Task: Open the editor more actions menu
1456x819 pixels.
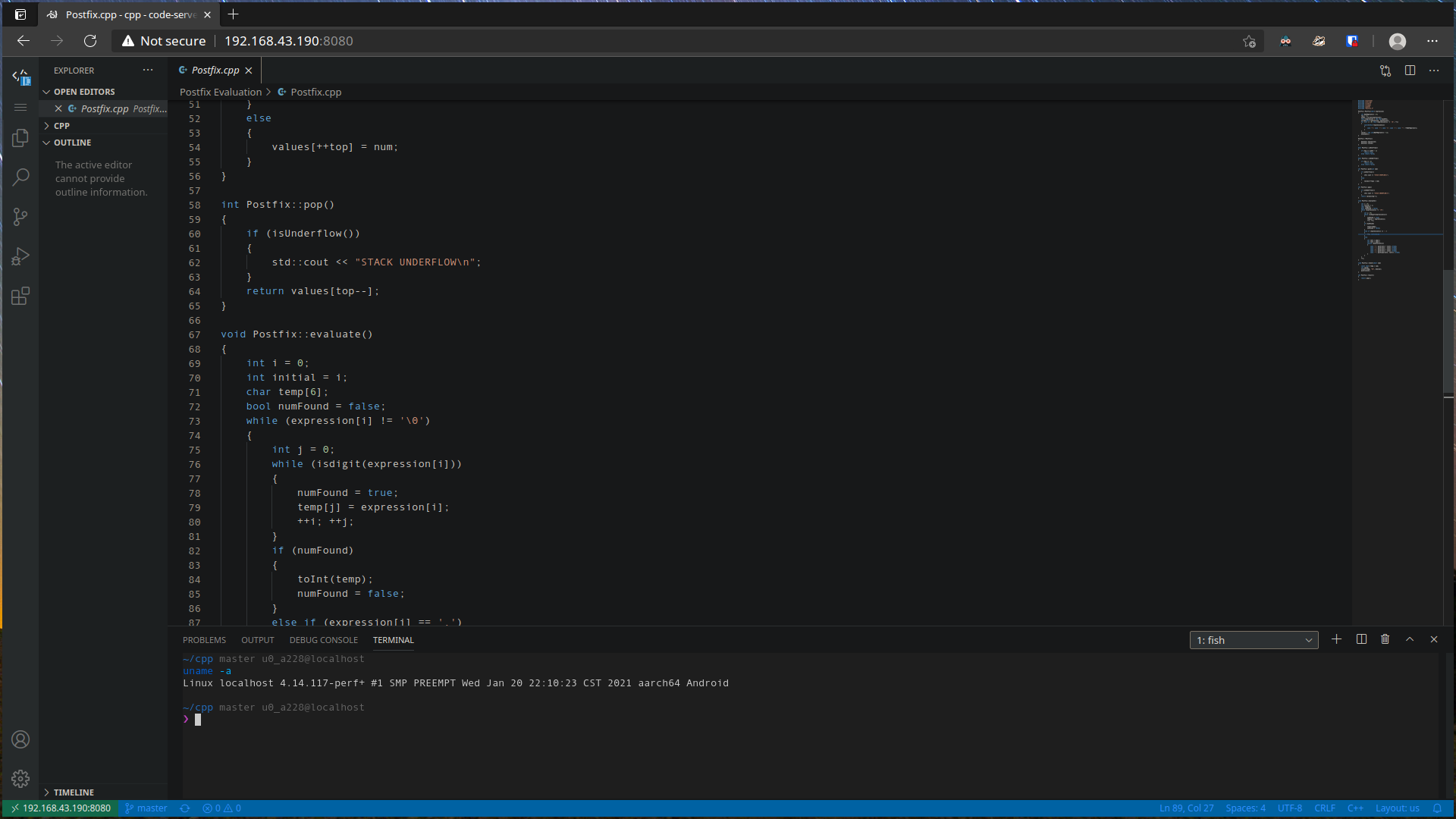Action: (x=1434, y=71)
